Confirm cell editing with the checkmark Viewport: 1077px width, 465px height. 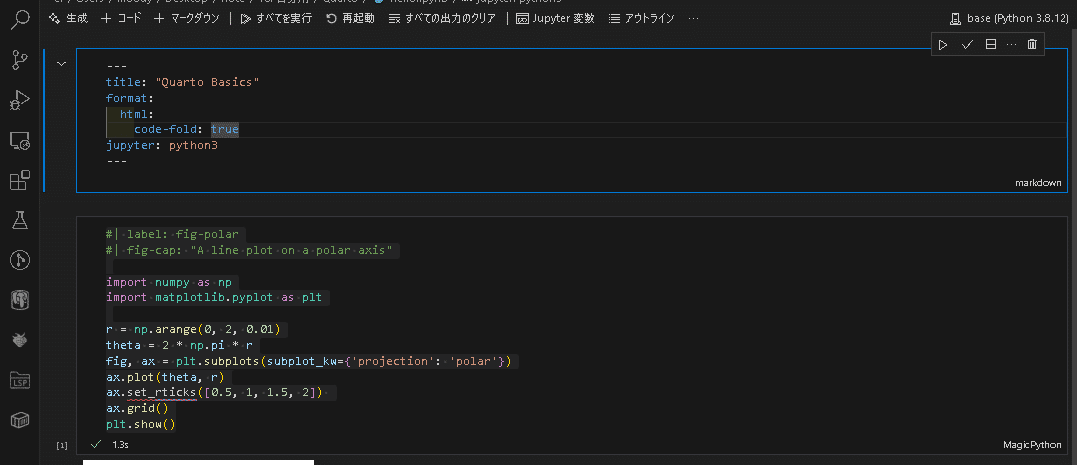[x=967, y=45]
